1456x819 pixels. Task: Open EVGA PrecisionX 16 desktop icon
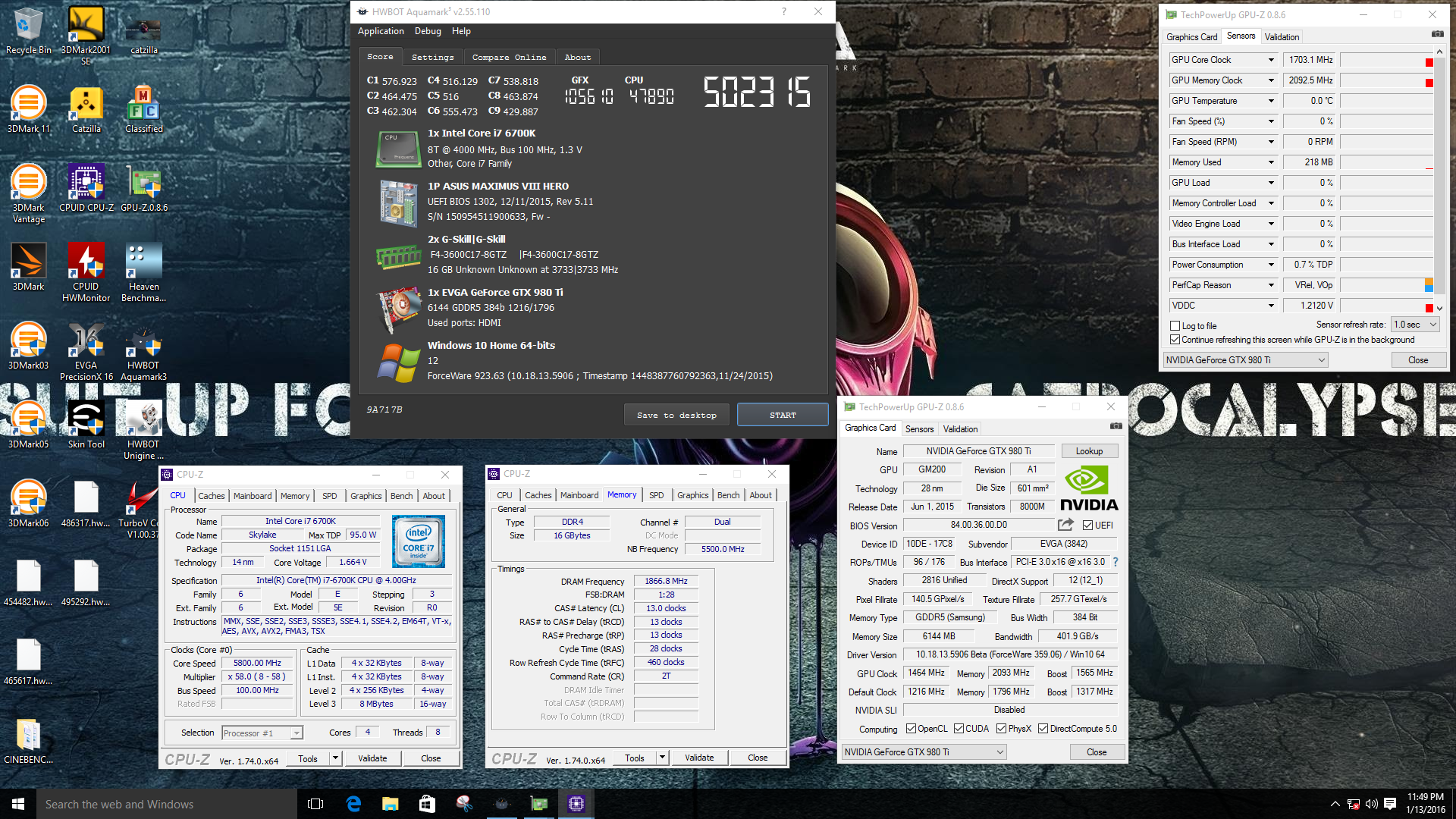click(x=86, y=351)
